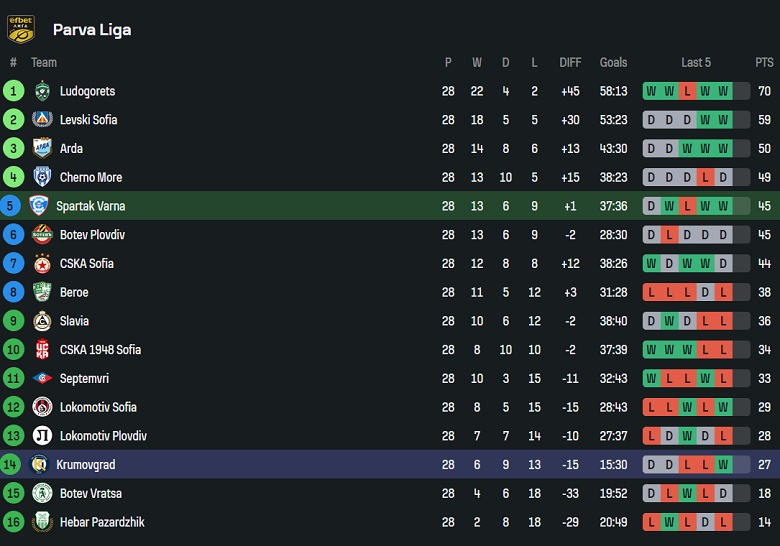The width and height of the screenshot is (780, 546).
Task: Click the Beroe green team badge
Action: 42,292
